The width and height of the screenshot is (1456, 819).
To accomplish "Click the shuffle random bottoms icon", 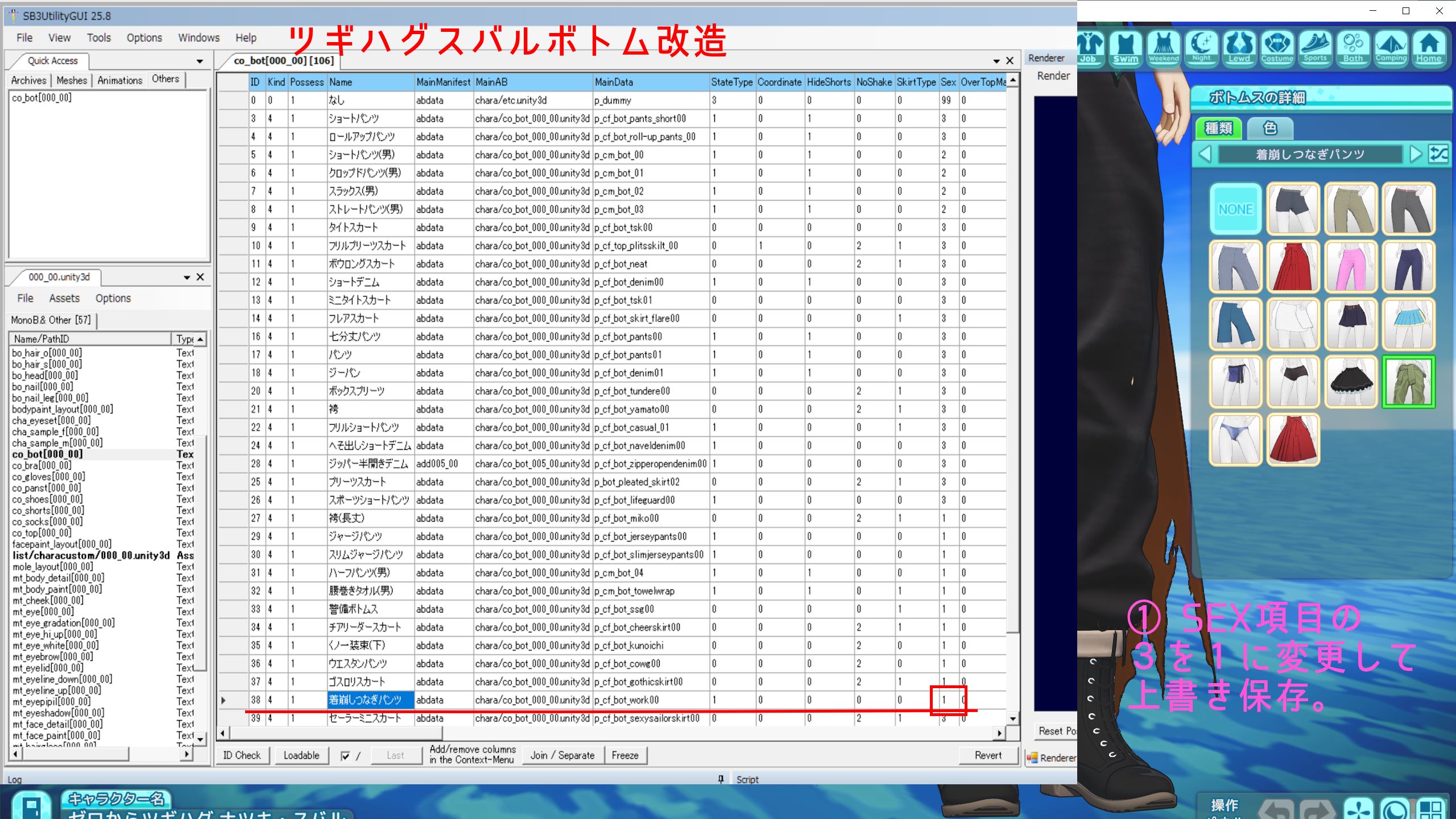I will point(1438,154).
